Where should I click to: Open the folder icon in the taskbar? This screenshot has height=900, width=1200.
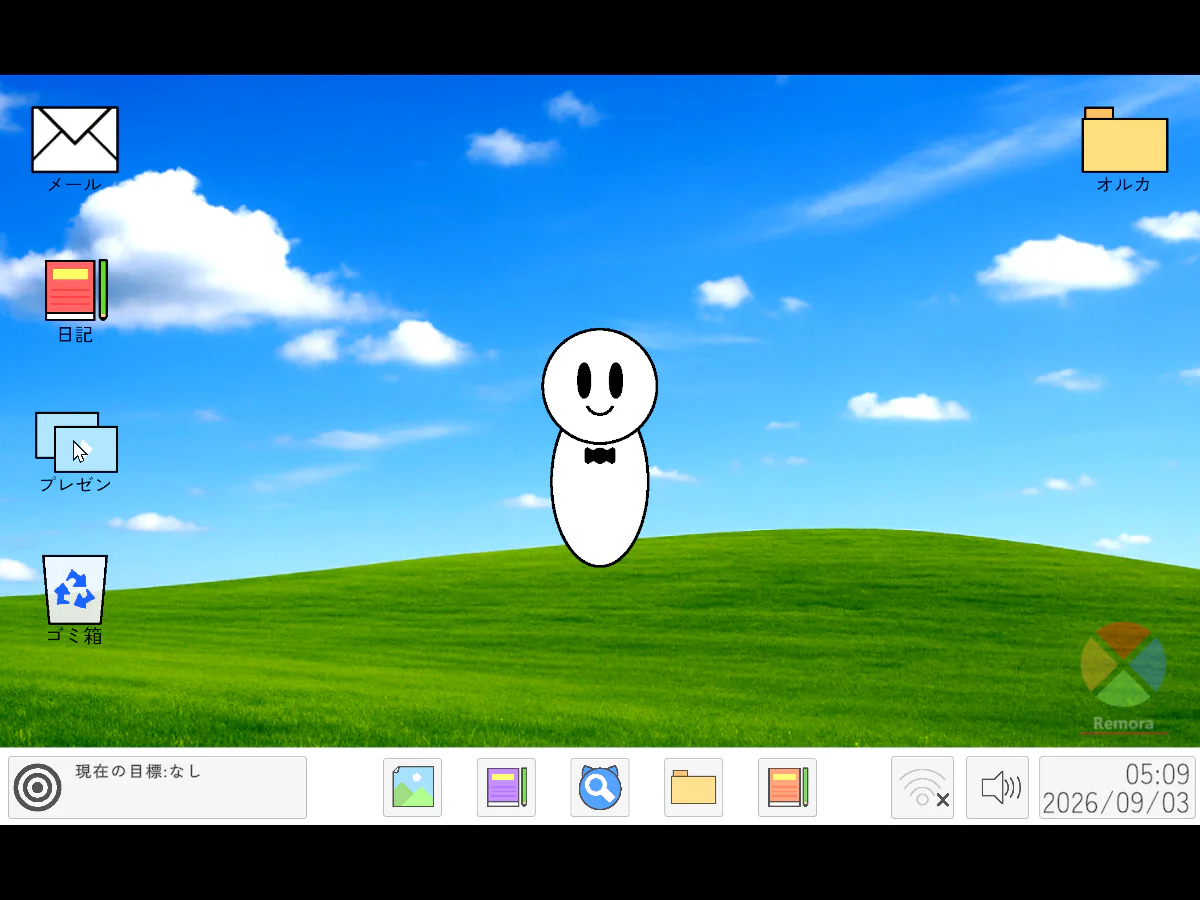click(694, 787)
